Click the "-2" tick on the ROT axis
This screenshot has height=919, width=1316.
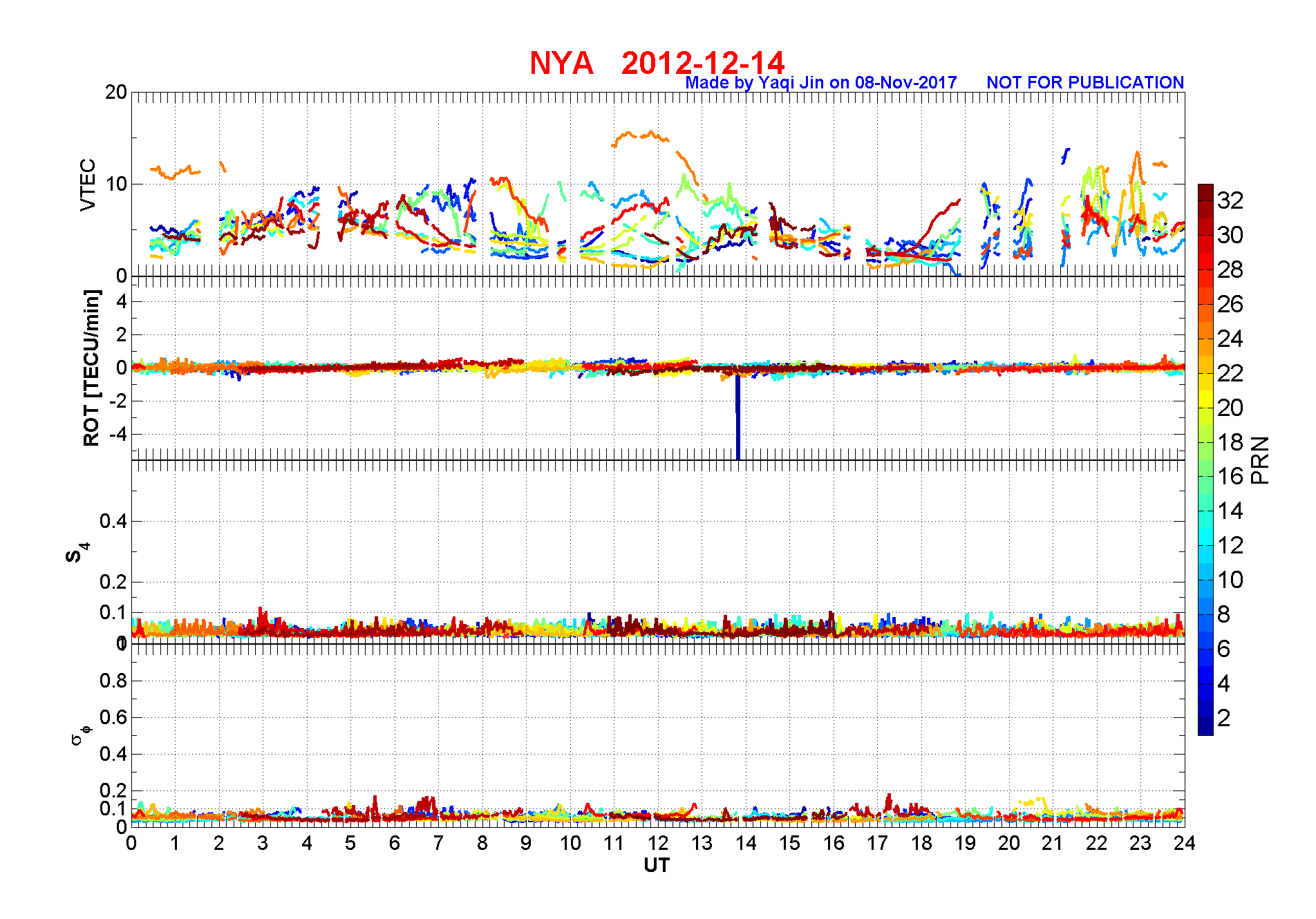[x=118, y=401]
